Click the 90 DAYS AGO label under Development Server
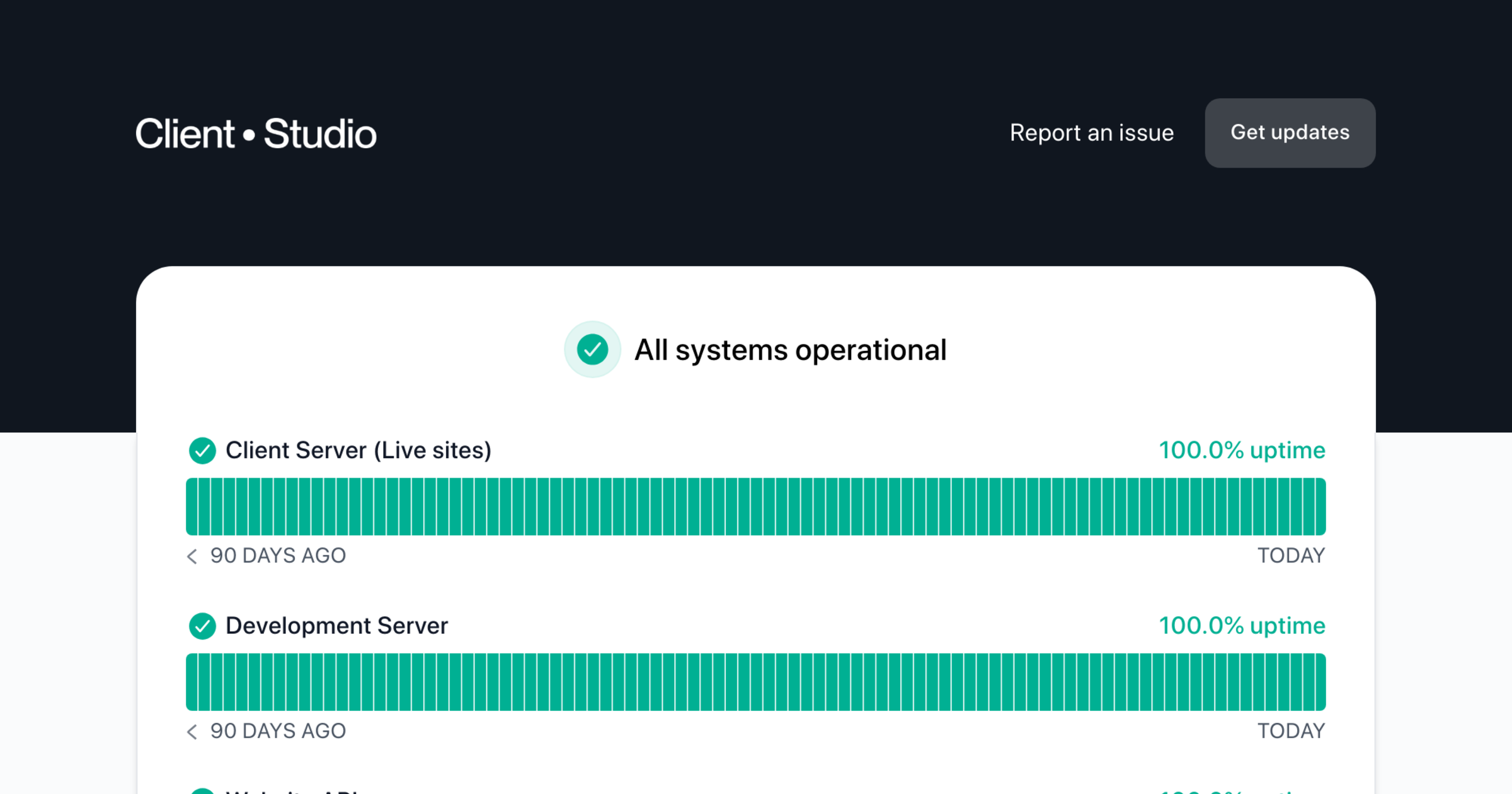Image resolution: width=1512 pixels, height=794 pixels. coord(278,731)
